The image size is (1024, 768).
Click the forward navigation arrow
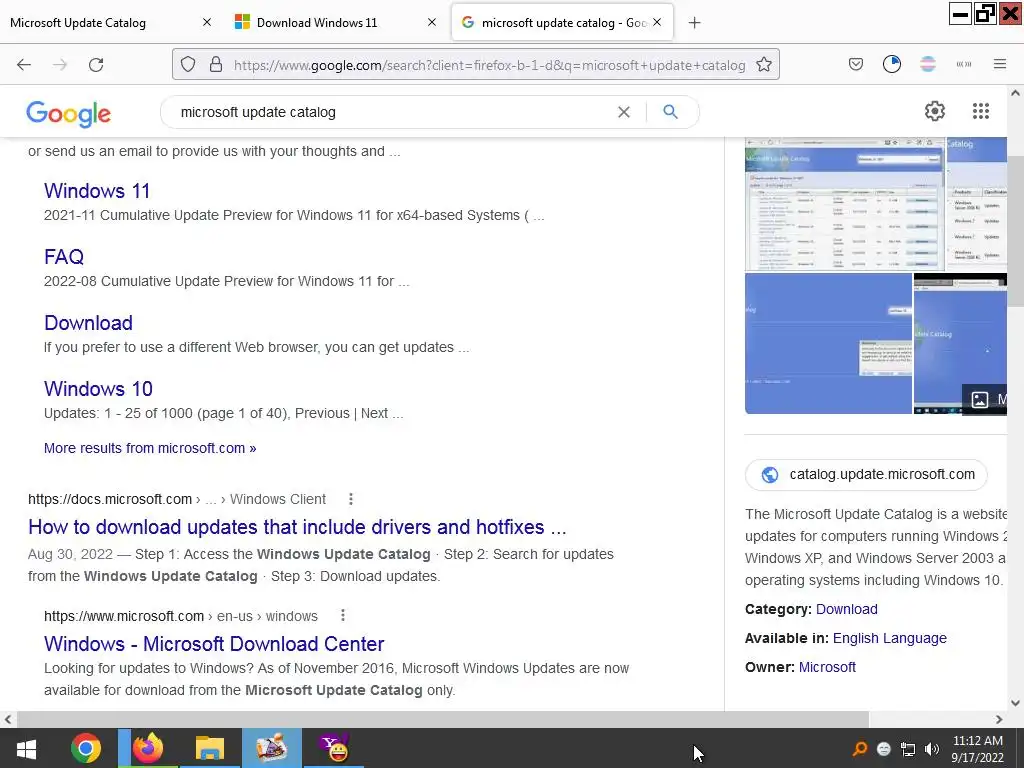[60, 65]
